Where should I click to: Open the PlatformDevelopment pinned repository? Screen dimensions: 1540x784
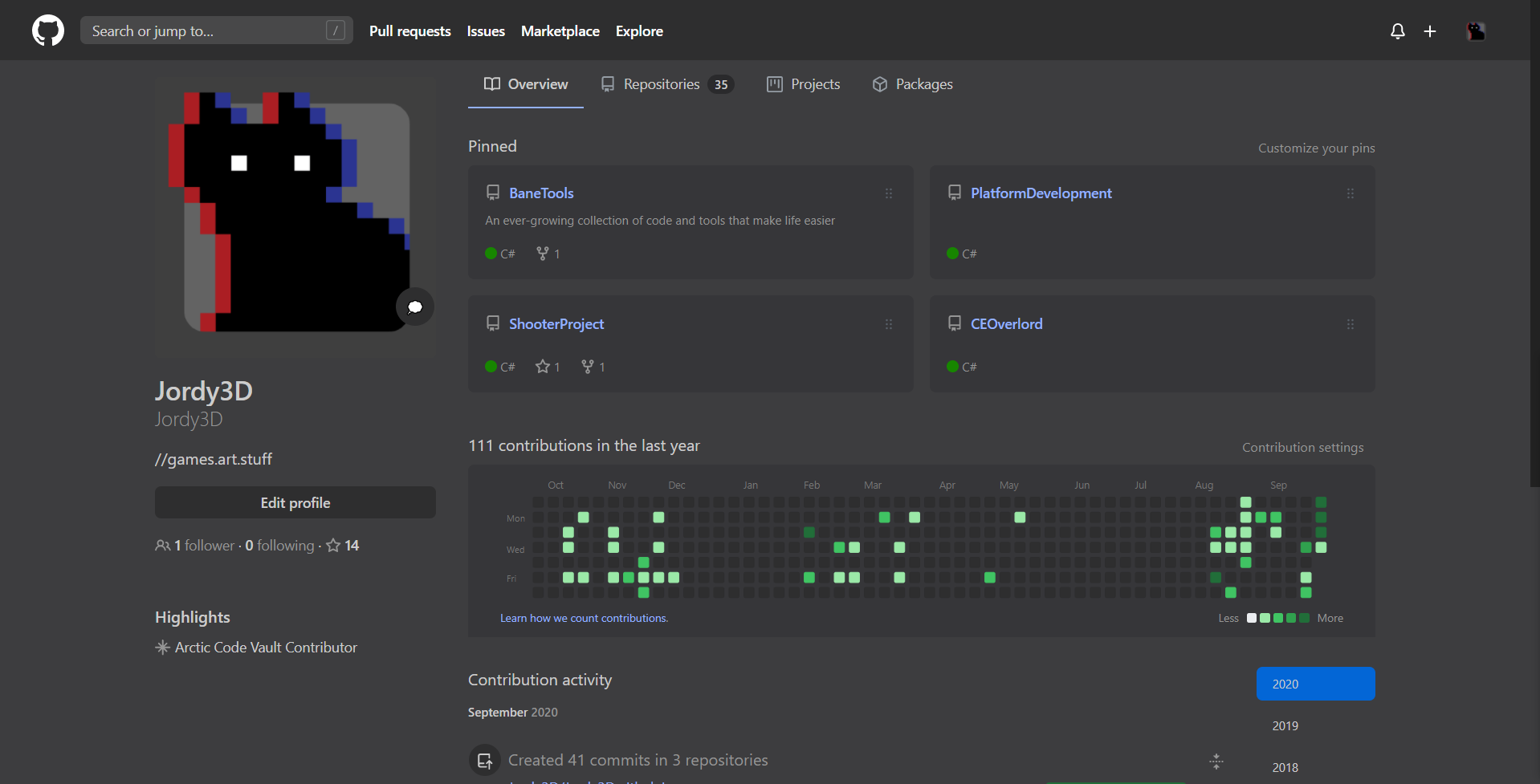click(x=1041, y=193)
